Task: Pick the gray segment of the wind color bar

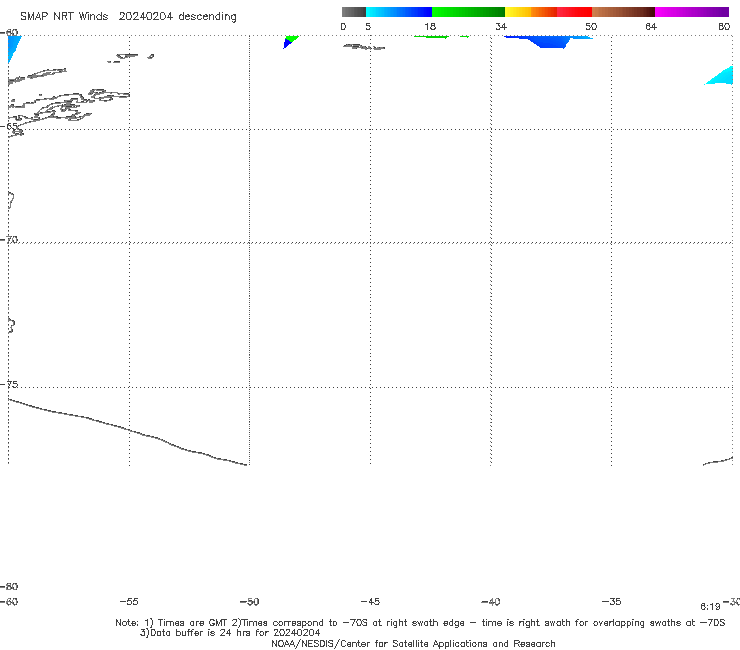Action: click(353, 12)
